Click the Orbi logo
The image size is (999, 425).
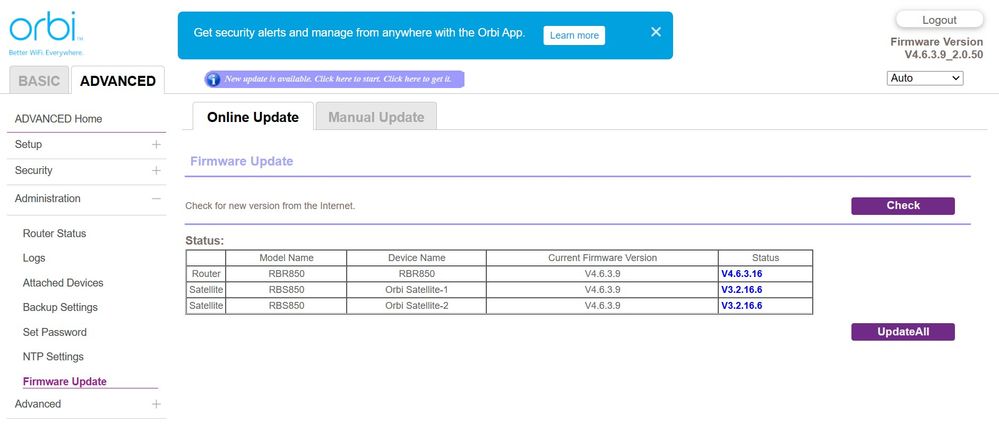click(44, 30)
